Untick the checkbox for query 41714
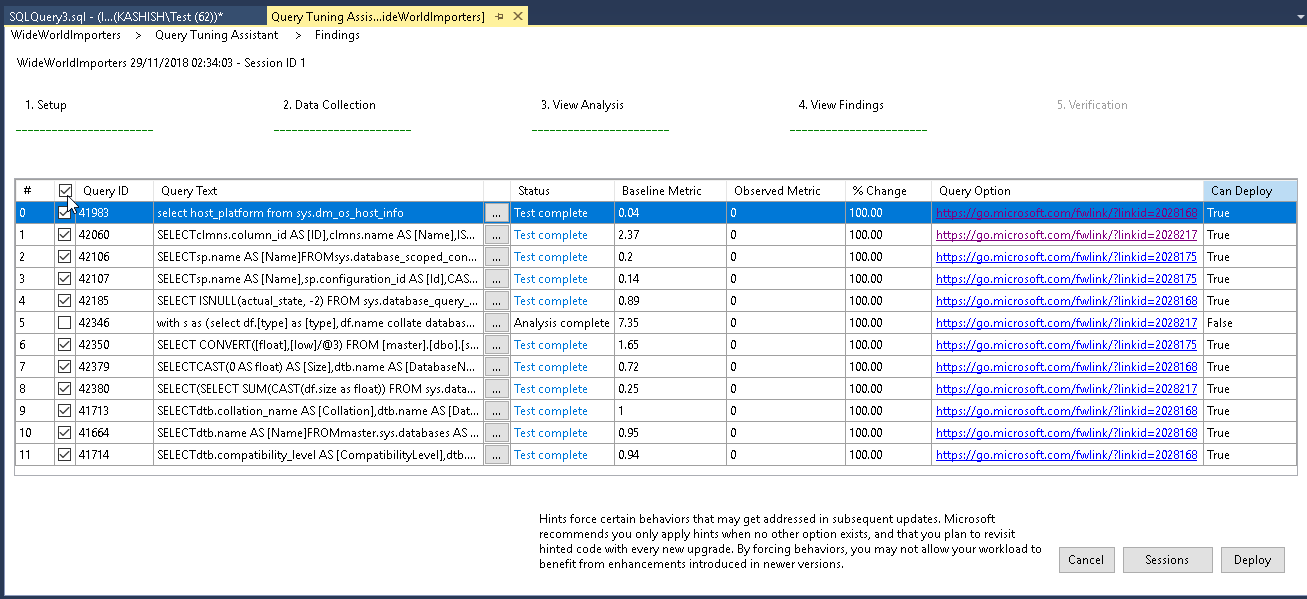The width and height of the screenshot is (1307, 599). point(66,455)
